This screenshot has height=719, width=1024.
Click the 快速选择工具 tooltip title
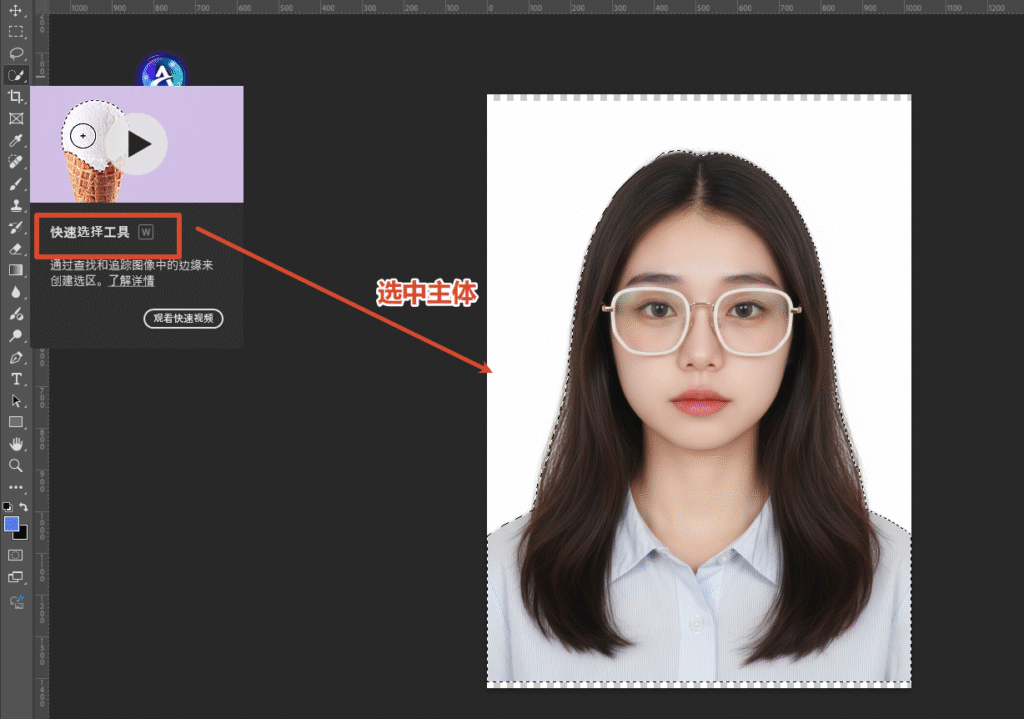pyautogui.click(x=89, y=232)
